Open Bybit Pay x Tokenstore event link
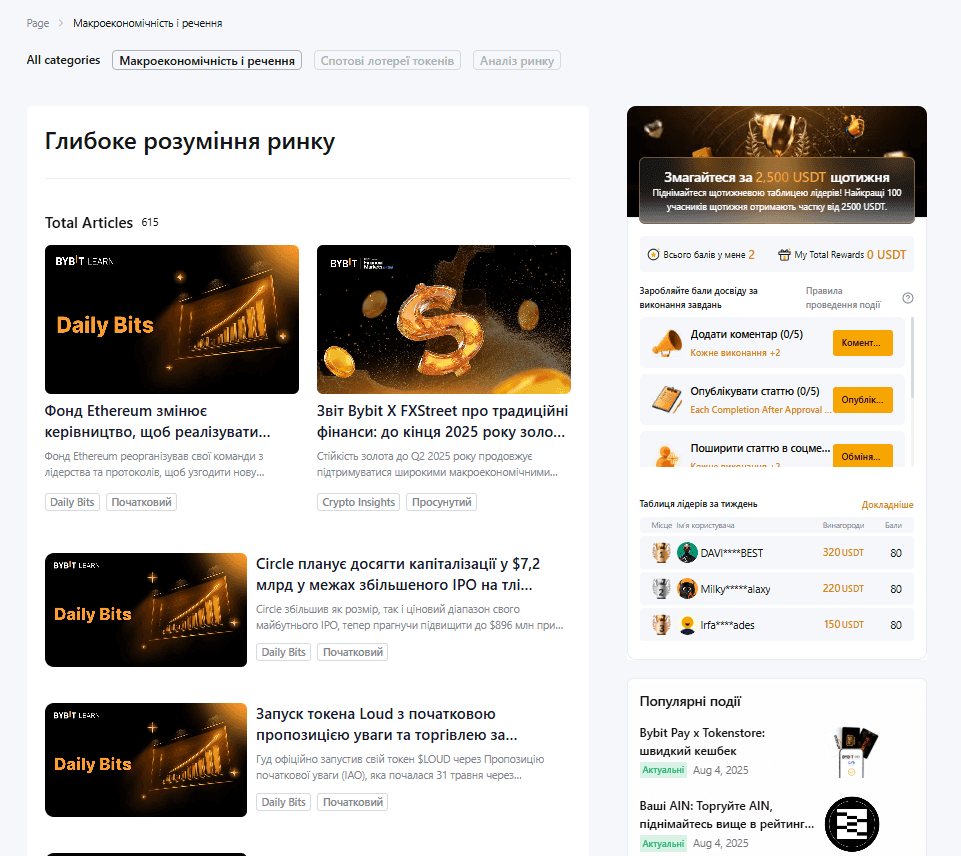This screenshot has width=961, height=856. pyautogui.click(x=702, y=741)
